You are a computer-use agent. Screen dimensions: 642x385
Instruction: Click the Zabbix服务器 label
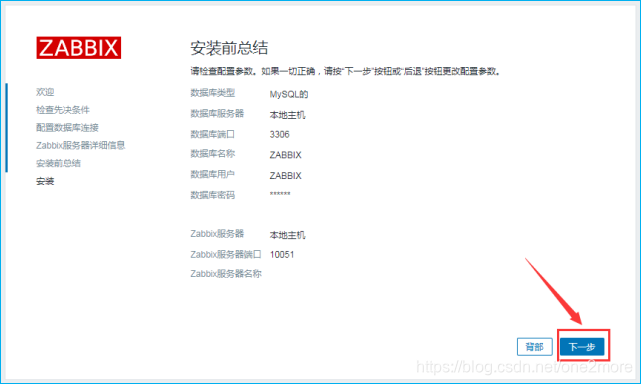tap(217, 233)
